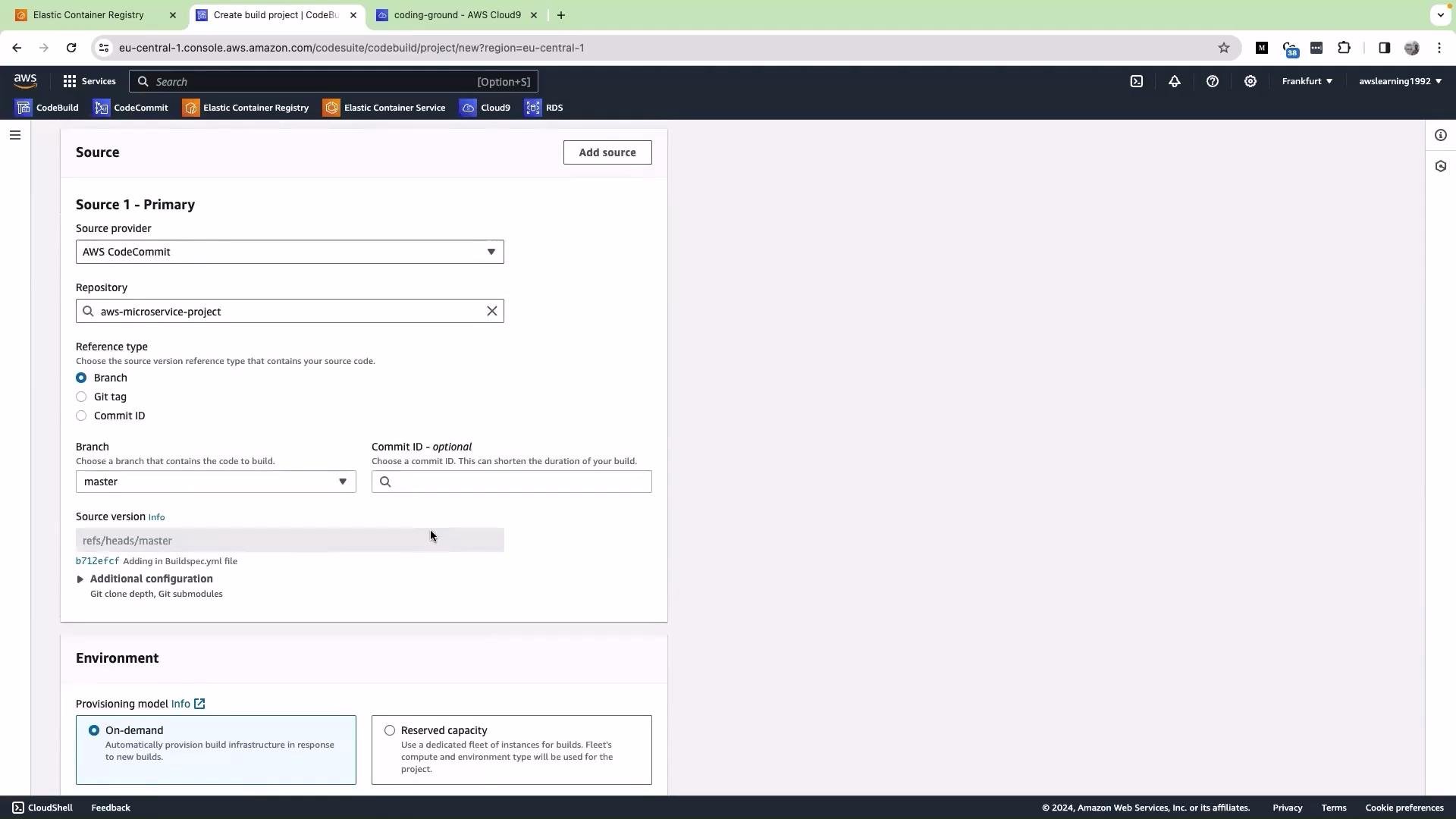Open CodeBuild favorite shortcut

[47, 108]
